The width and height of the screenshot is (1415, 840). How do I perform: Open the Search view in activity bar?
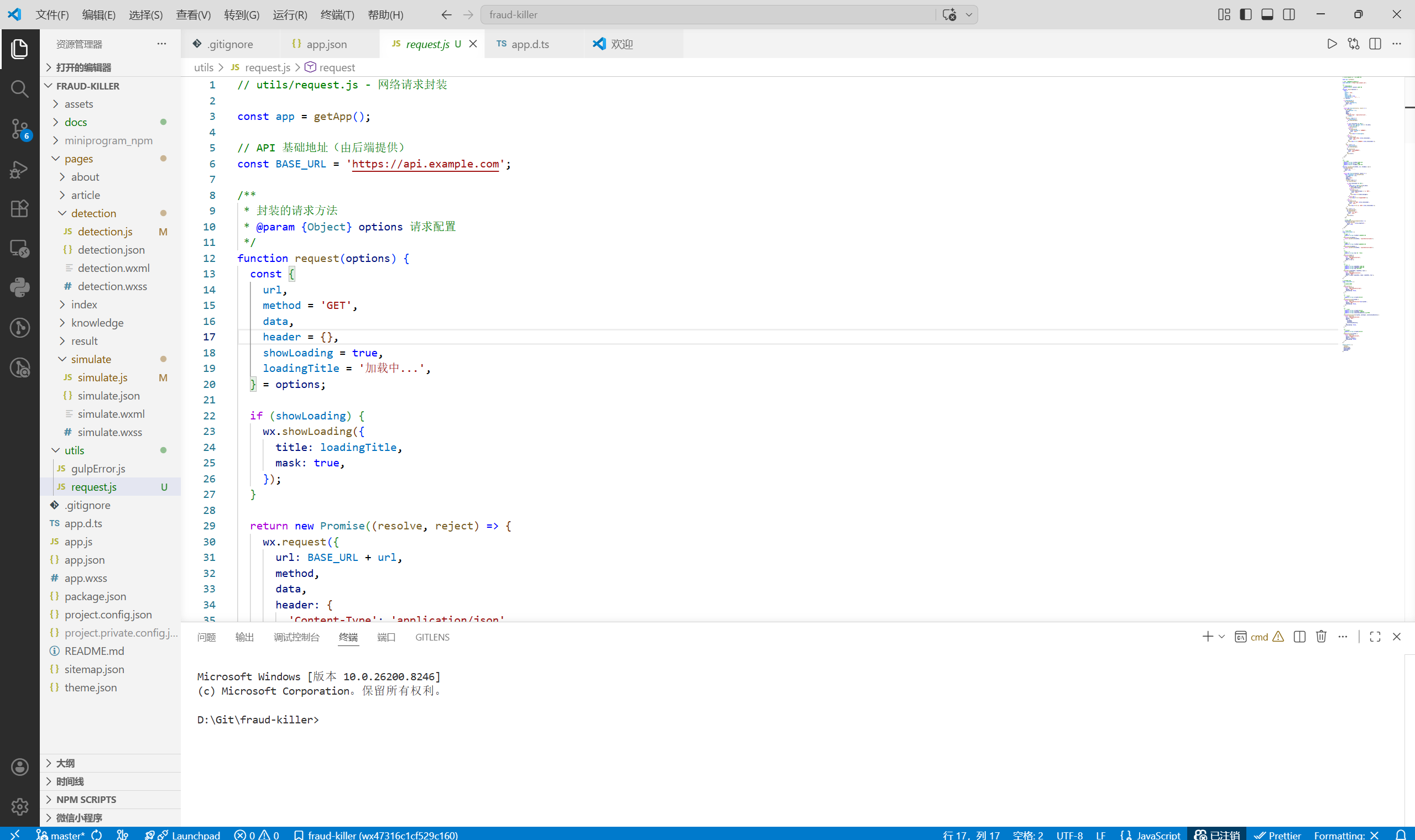19,89
